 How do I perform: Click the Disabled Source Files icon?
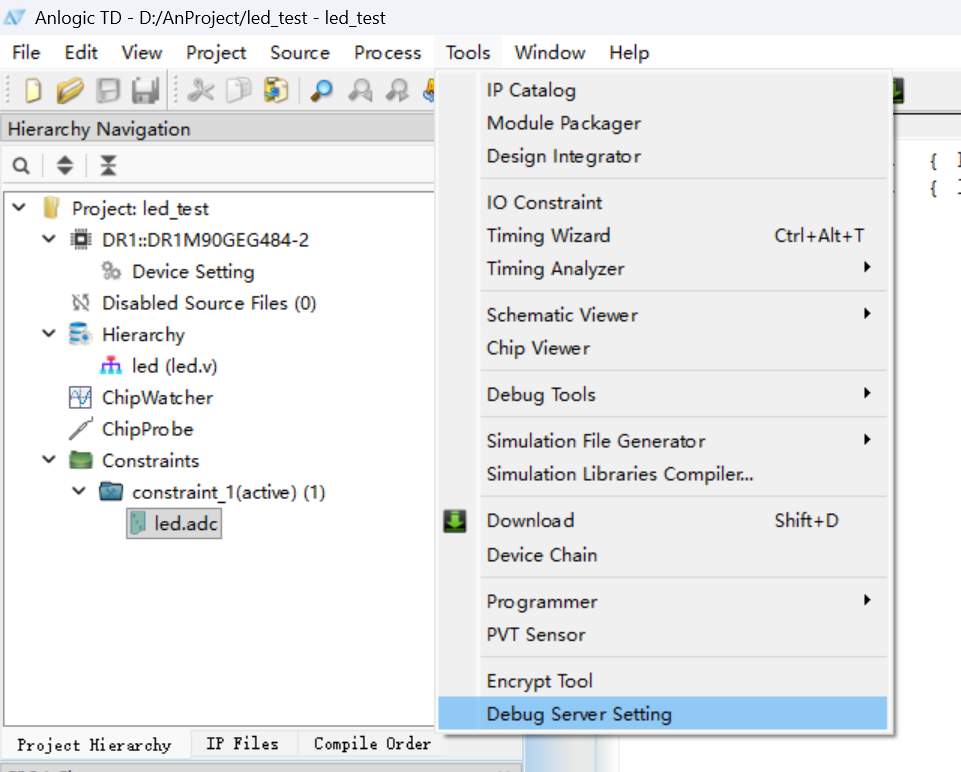(80, 303)
